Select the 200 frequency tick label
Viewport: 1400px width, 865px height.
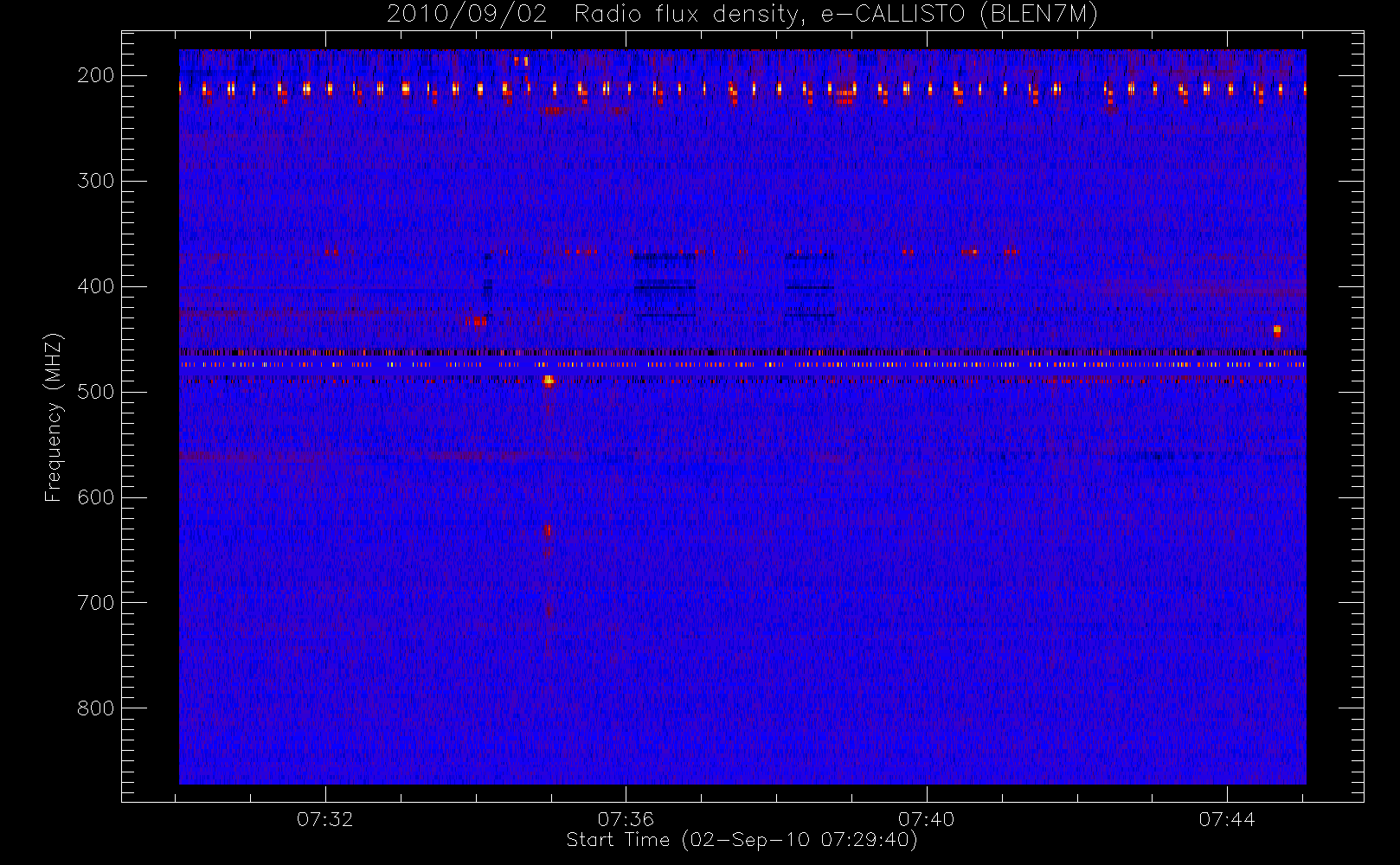96,75
